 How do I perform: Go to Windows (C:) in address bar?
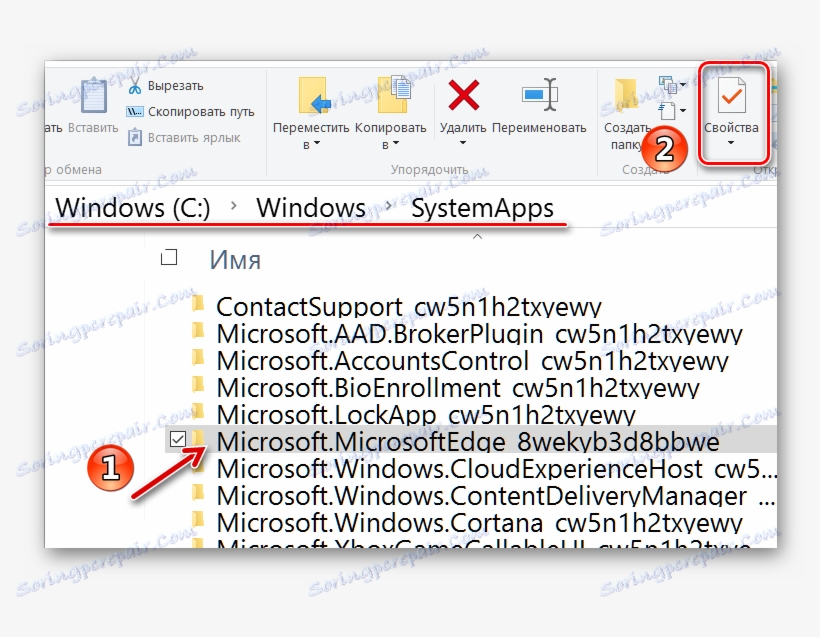[133, 208]
